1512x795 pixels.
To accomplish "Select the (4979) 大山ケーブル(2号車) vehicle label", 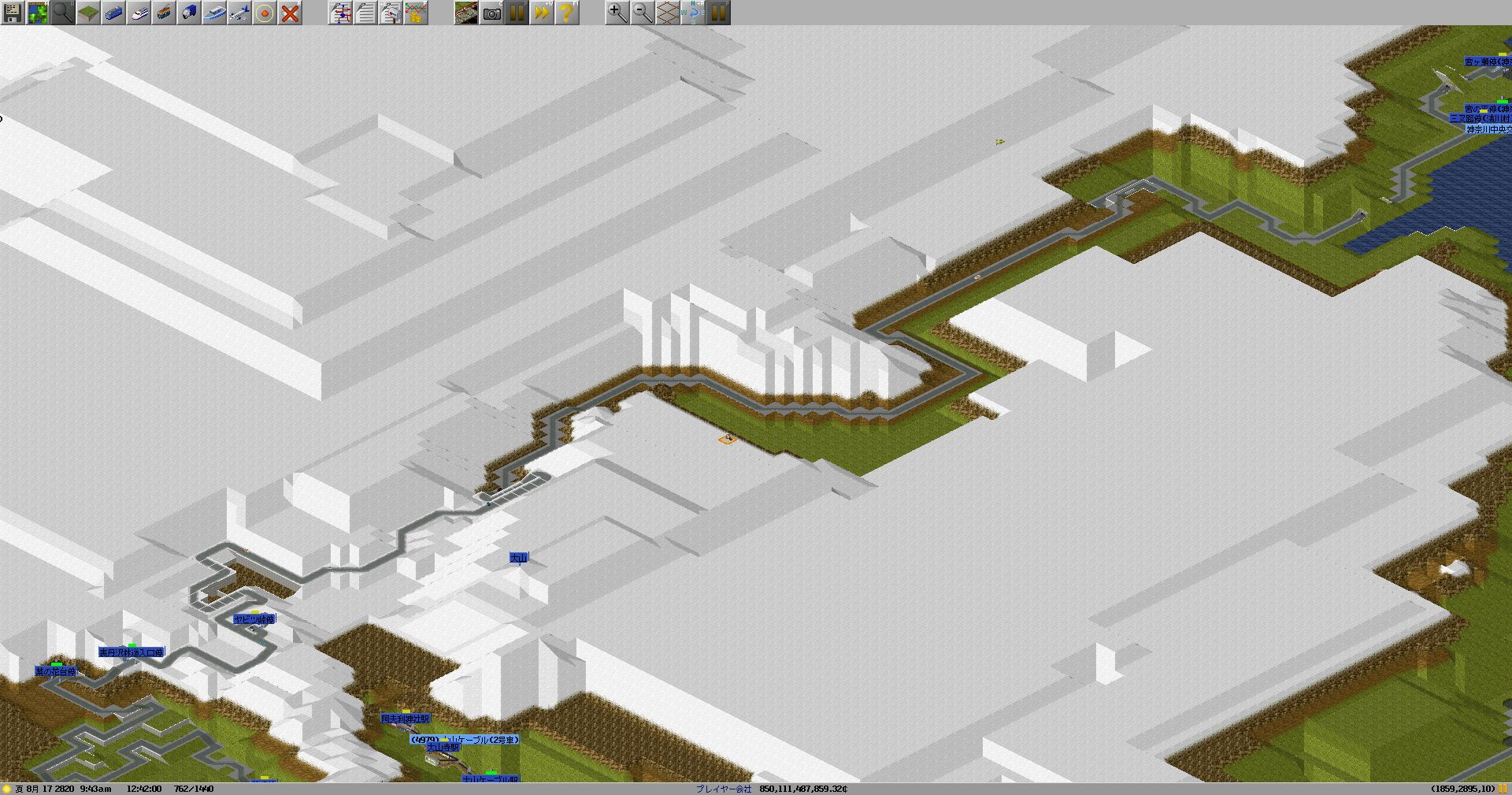I will pyautogui.click(x=465, y=740).
